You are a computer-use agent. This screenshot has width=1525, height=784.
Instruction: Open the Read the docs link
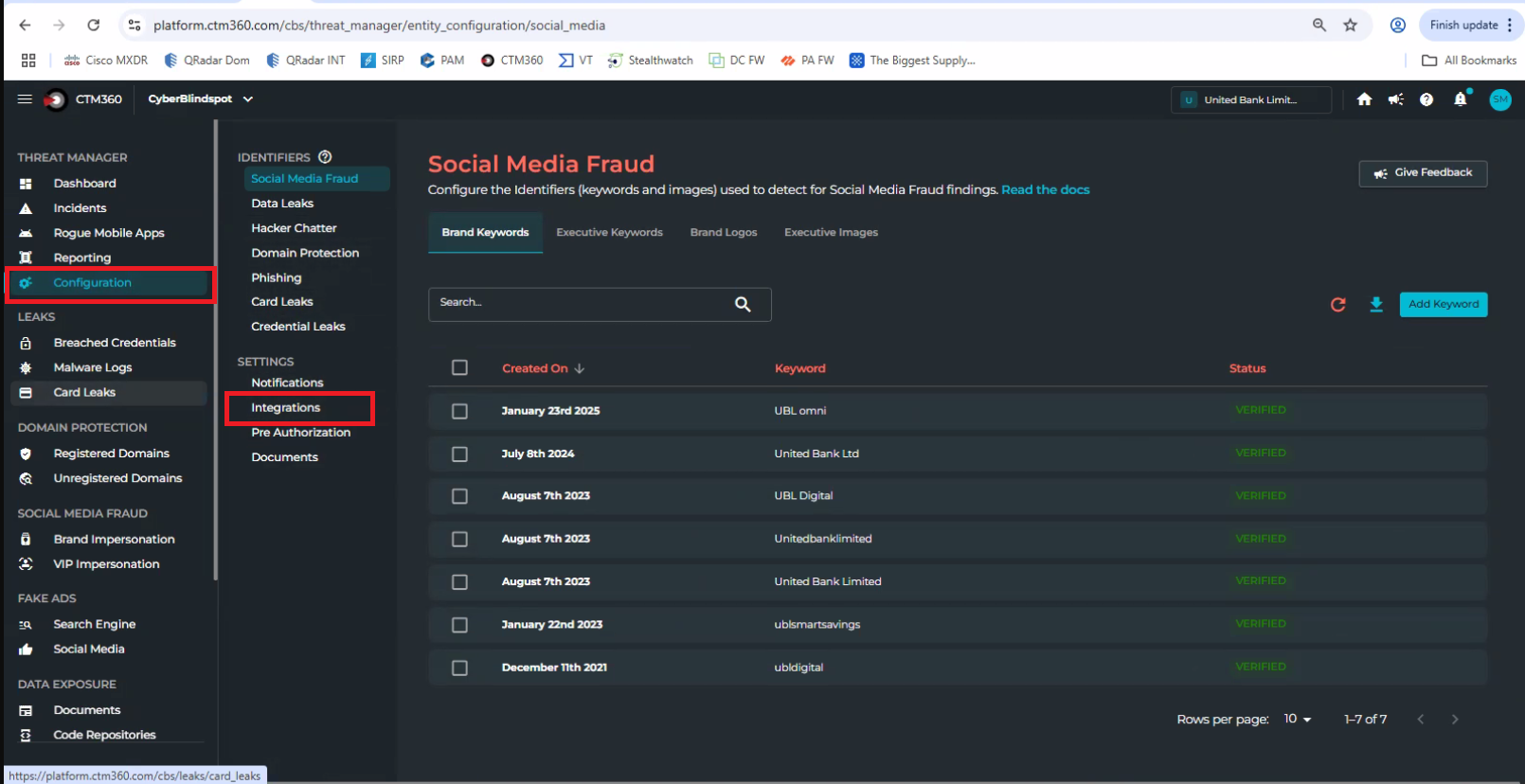point(1045,189)
